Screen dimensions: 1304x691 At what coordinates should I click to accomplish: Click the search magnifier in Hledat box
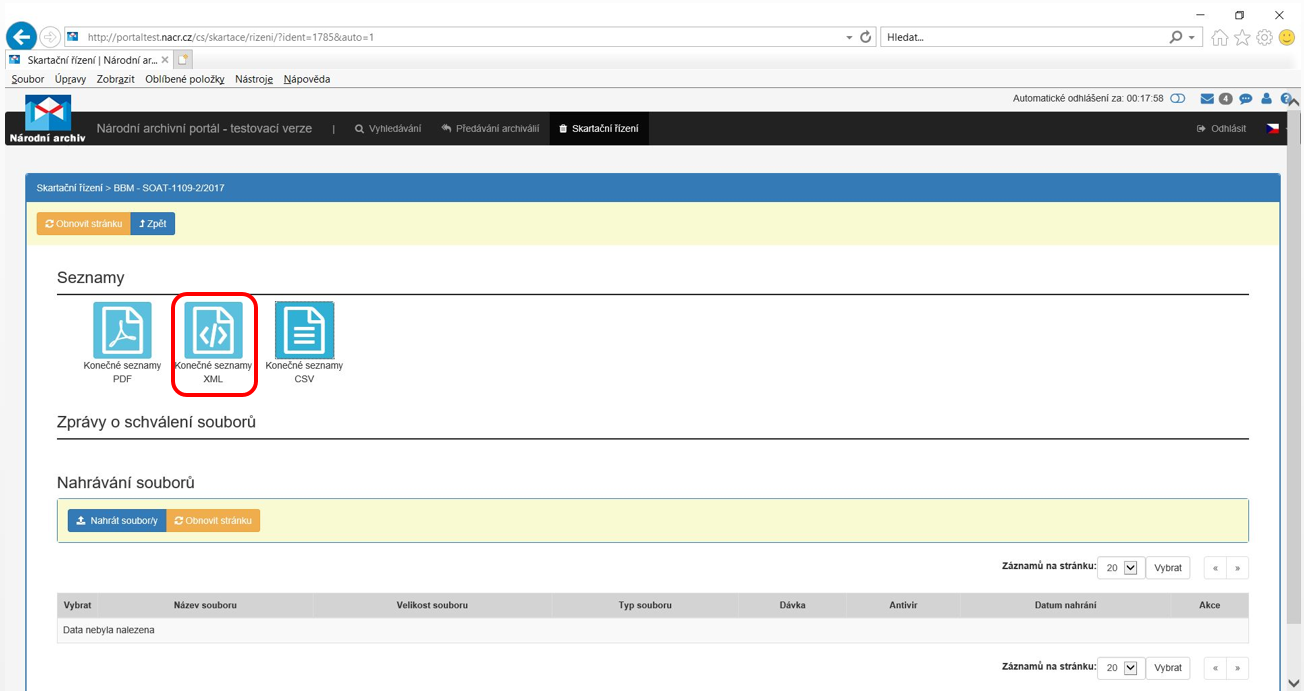1176,37
